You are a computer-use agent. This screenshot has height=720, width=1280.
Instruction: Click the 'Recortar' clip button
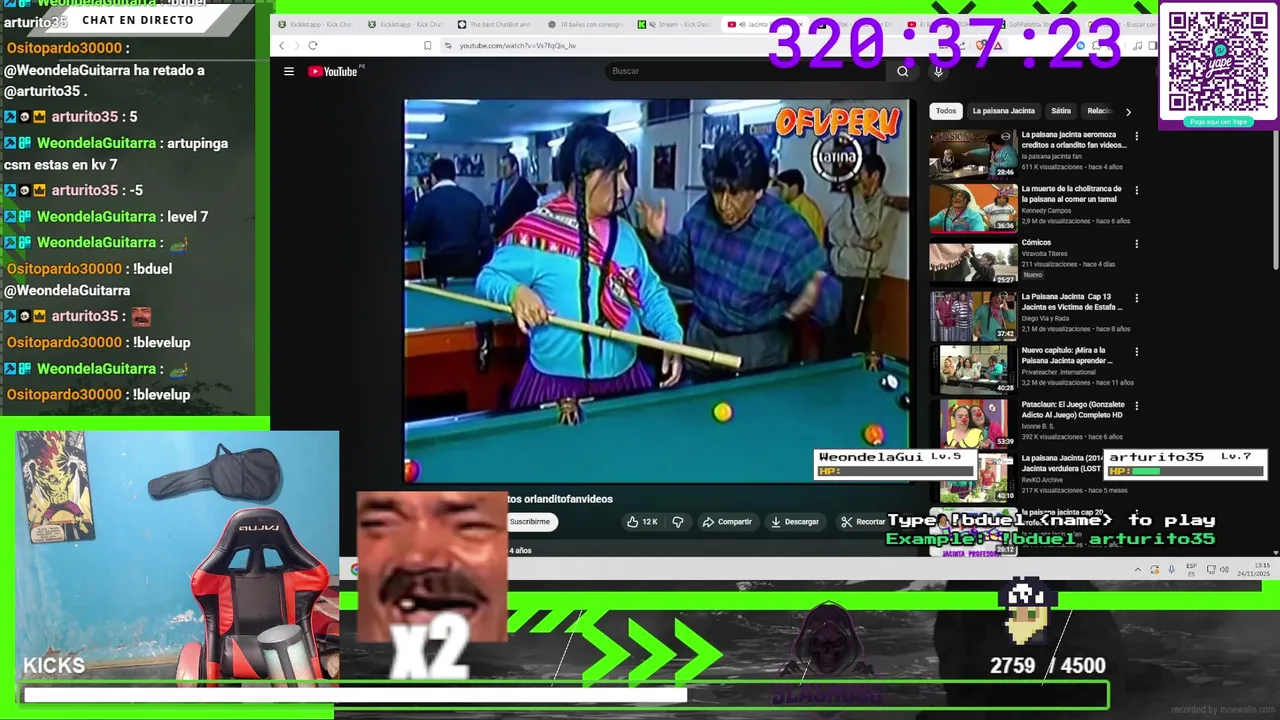coord(863,522)
